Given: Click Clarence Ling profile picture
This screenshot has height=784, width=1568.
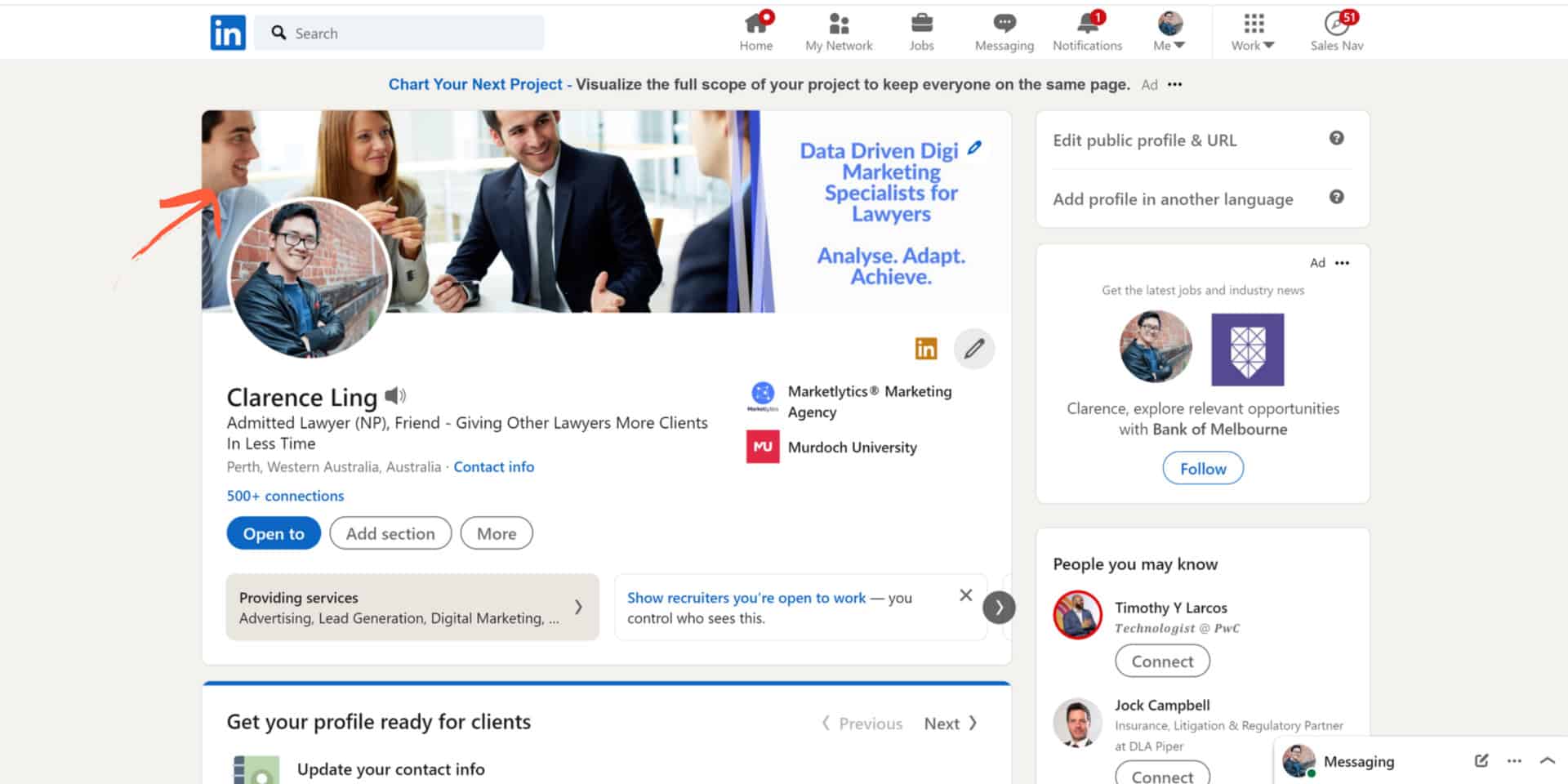Looking at the screenshot, I should point(310,278).
